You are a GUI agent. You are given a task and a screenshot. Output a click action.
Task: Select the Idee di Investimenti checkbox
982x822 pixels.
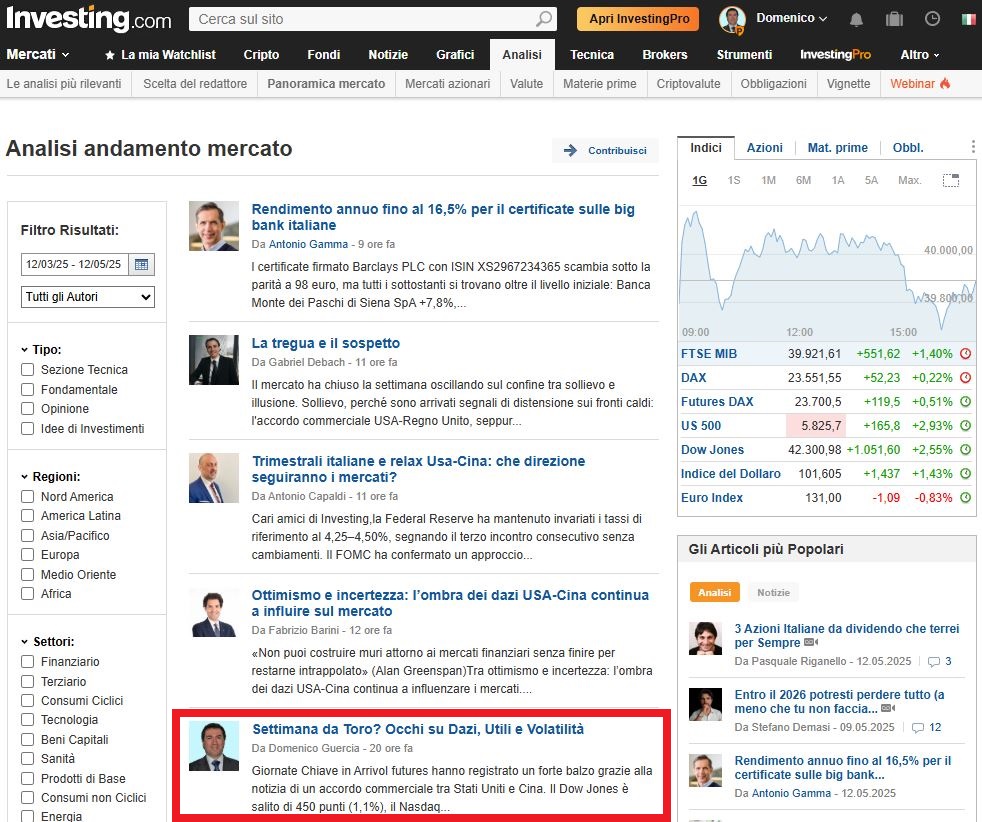pyautogui.click(x=28, y=429)
